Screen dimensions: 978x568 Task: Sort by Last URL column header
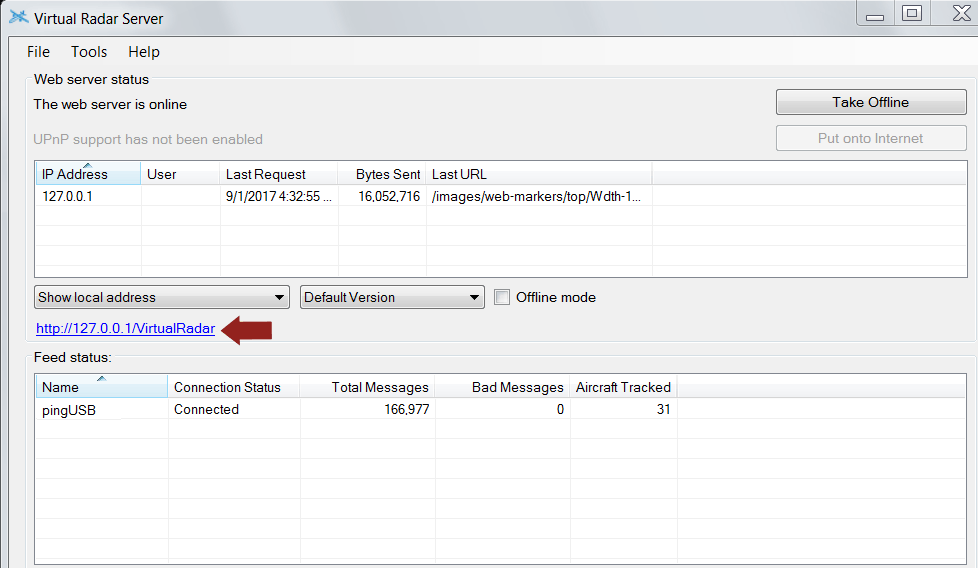pyautogui.click(x=539, y=174)
